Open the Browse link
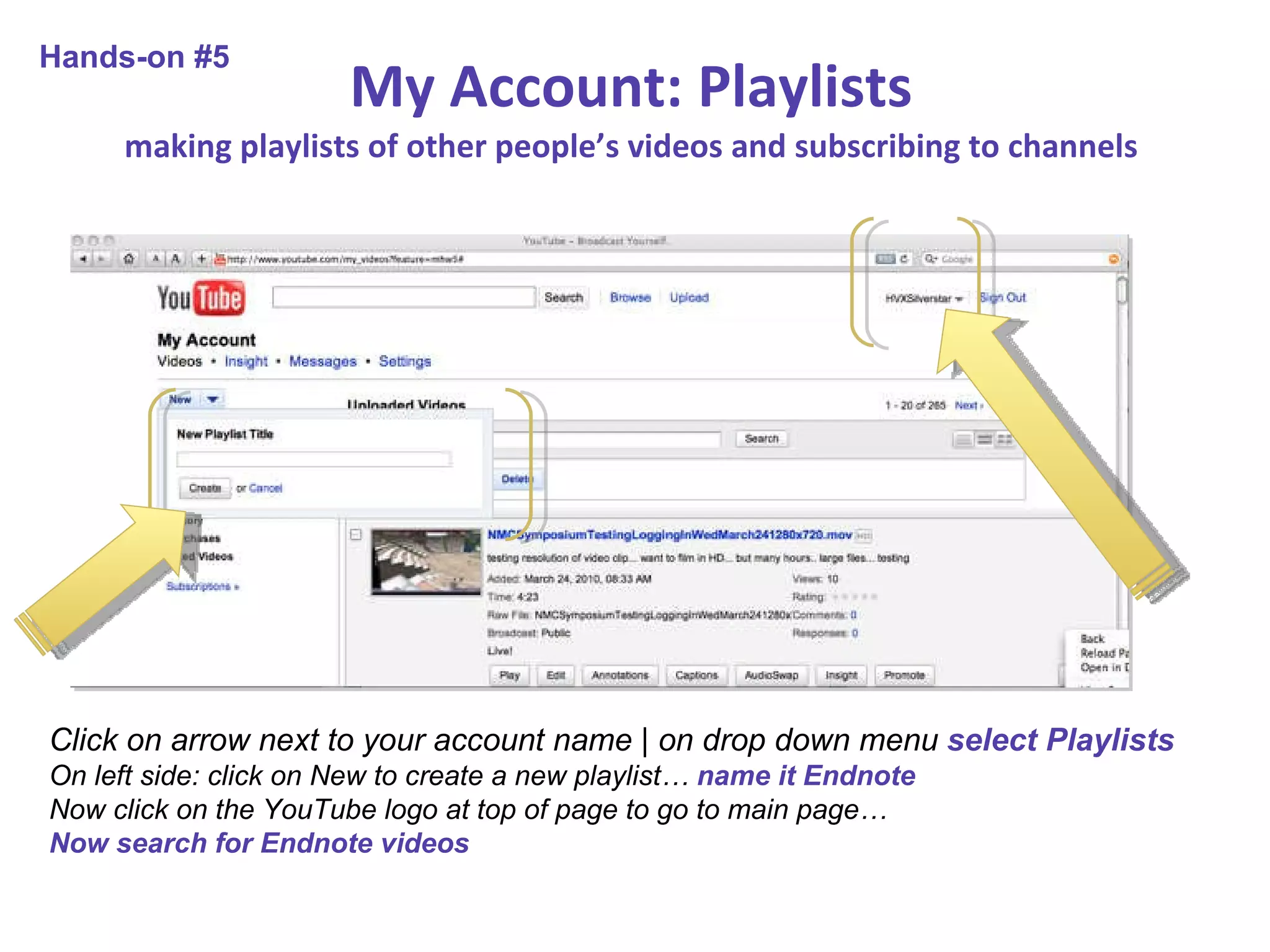Viewport: 1270px width, 952px height. (630, 297)
